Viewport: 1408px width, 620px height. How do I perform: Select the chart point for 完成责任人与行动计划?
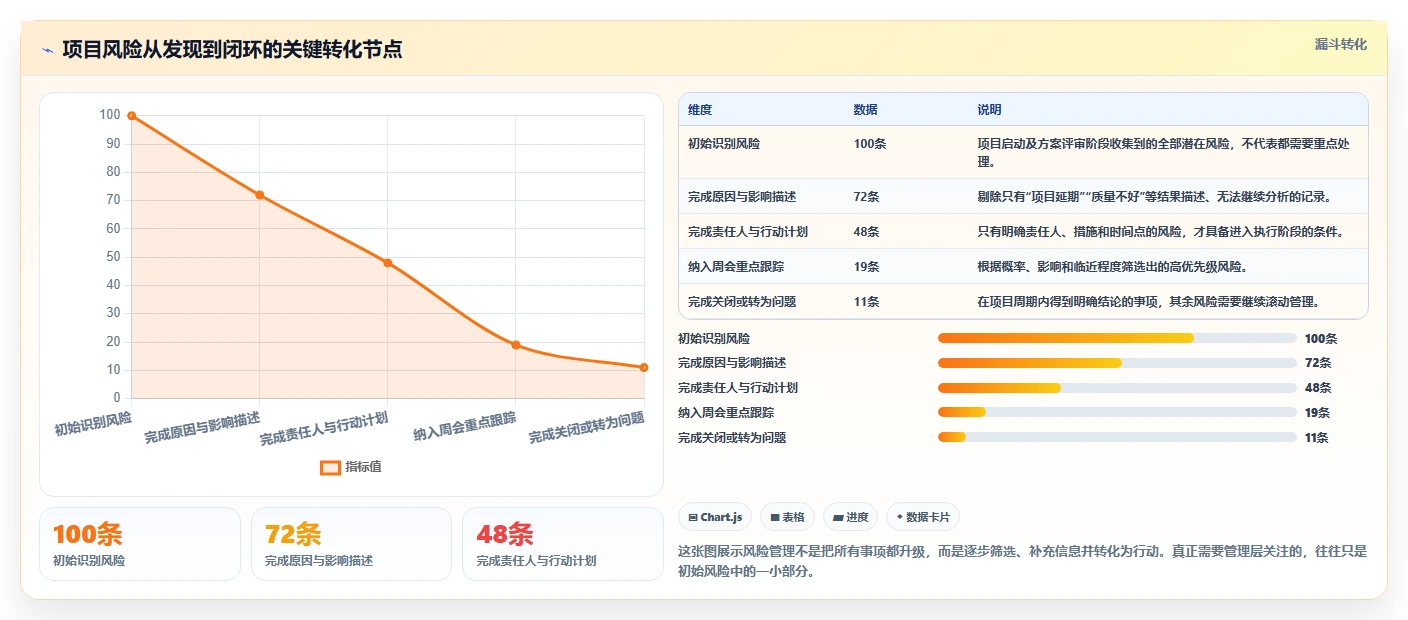tap(387, 263)
